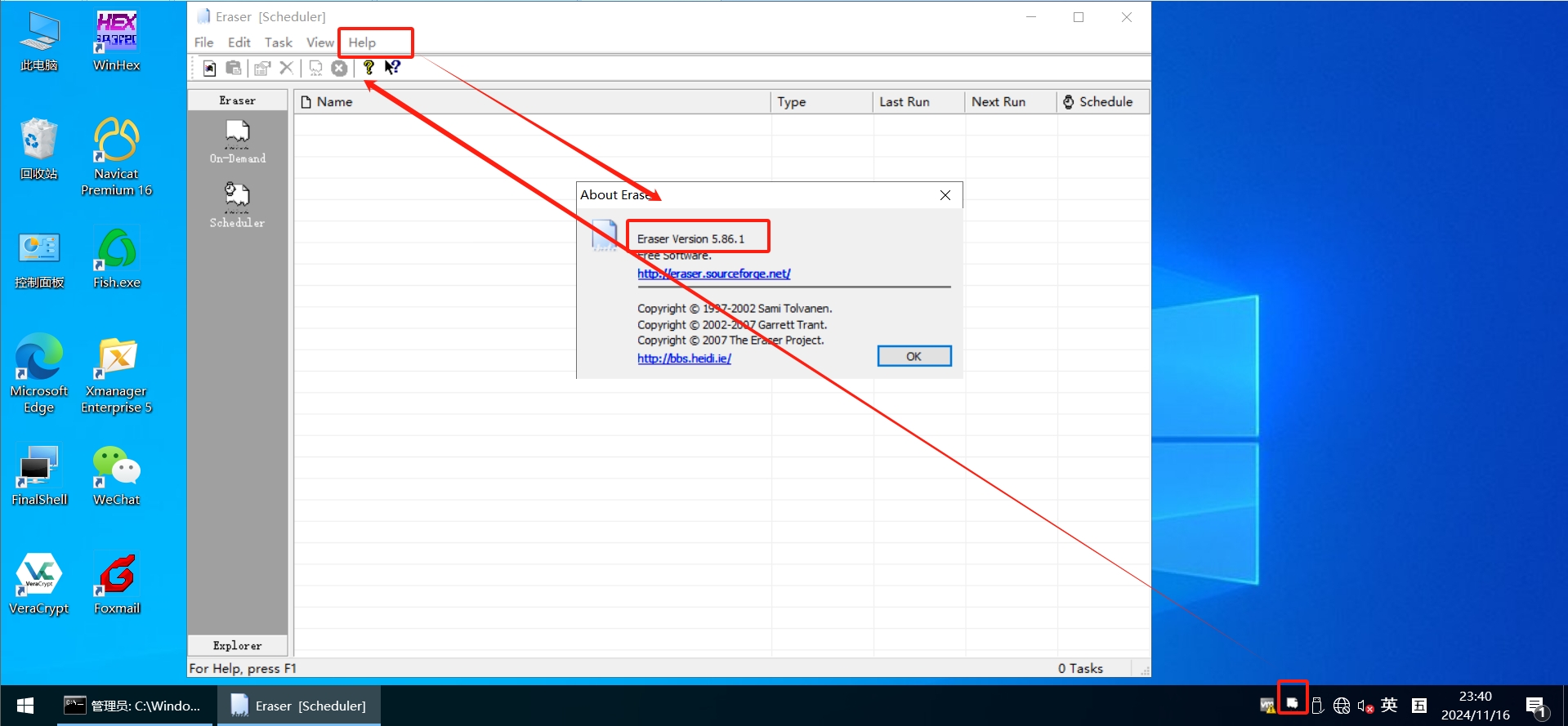
Task: Click the VMware Tools tray icon
Action: 1267,706
